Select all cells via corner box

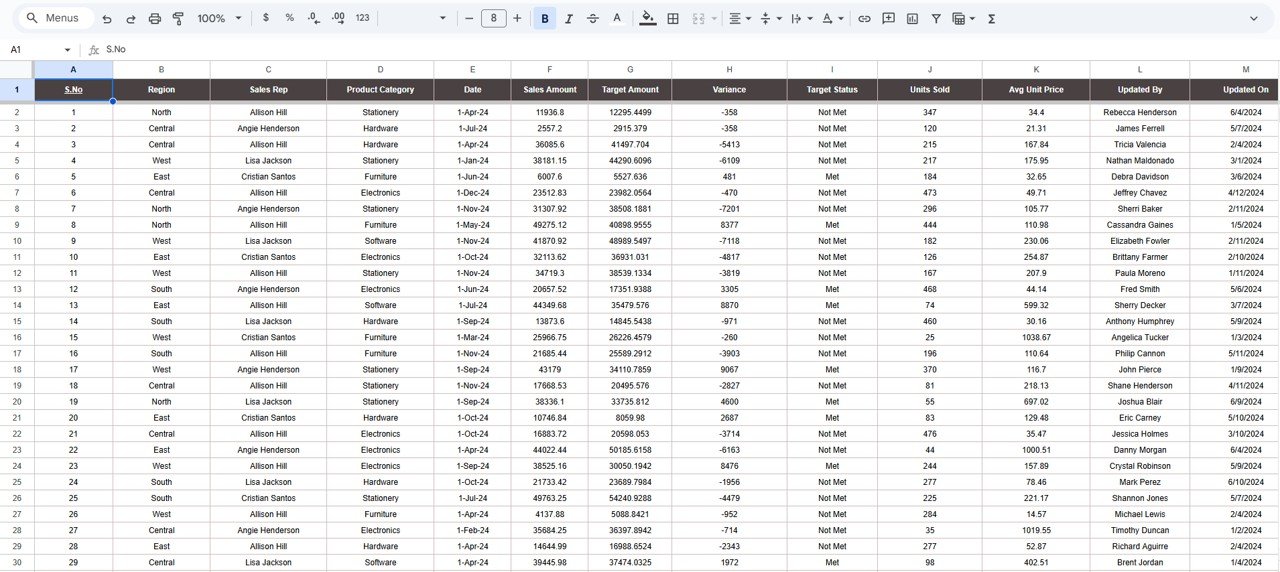[17, 69]
